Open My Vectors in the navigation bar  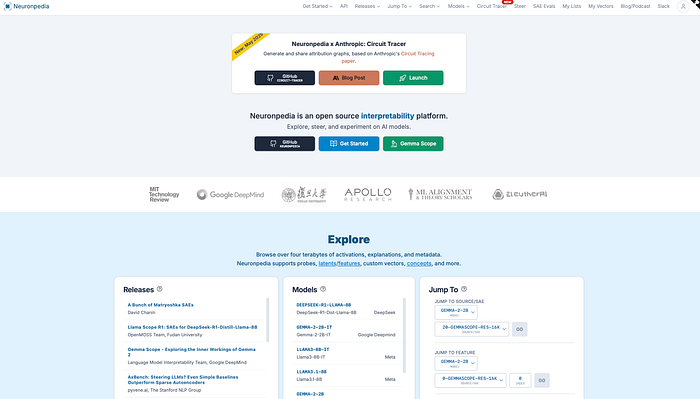[x=600, y=6]
